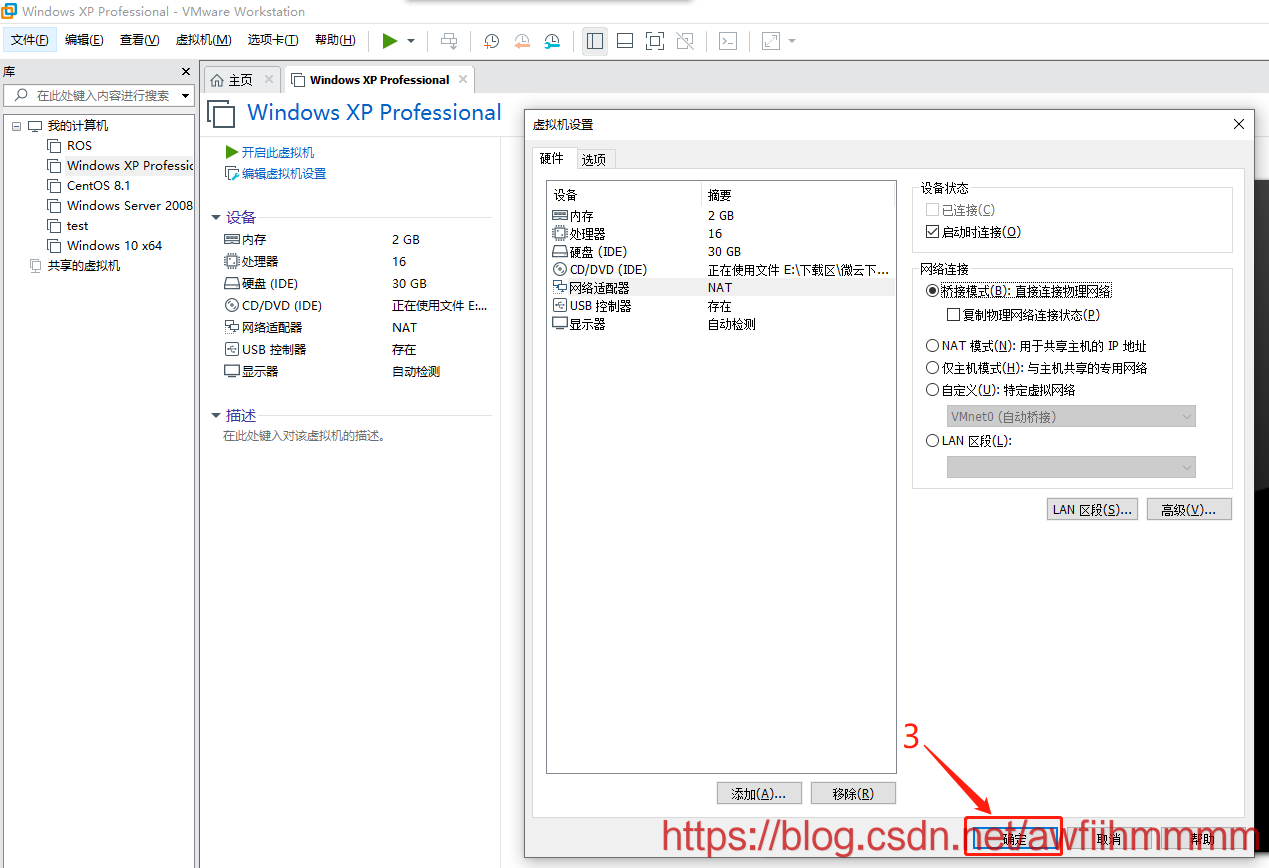1269x868 pixels.
Task: Select Windows 10 x64 in library tree
Action: coord(114,246)
